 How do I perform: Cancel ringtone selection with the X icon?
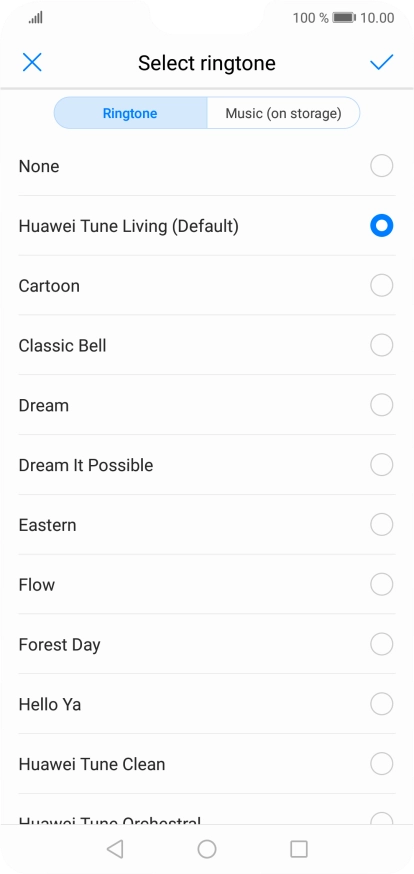32,62
